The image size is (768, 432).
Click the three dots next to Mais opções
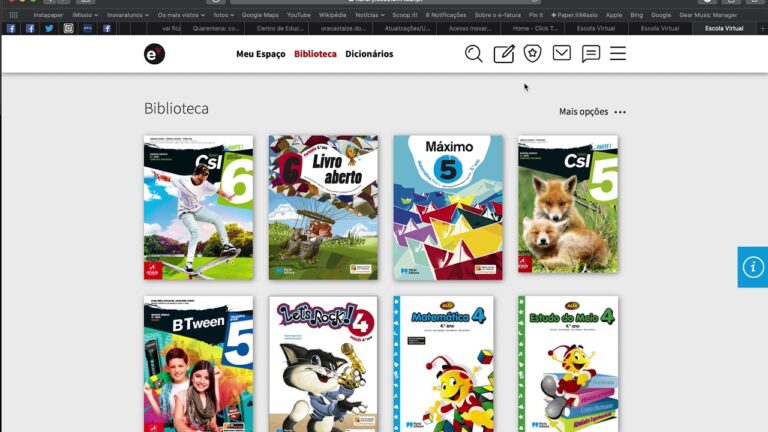[620, 112]
